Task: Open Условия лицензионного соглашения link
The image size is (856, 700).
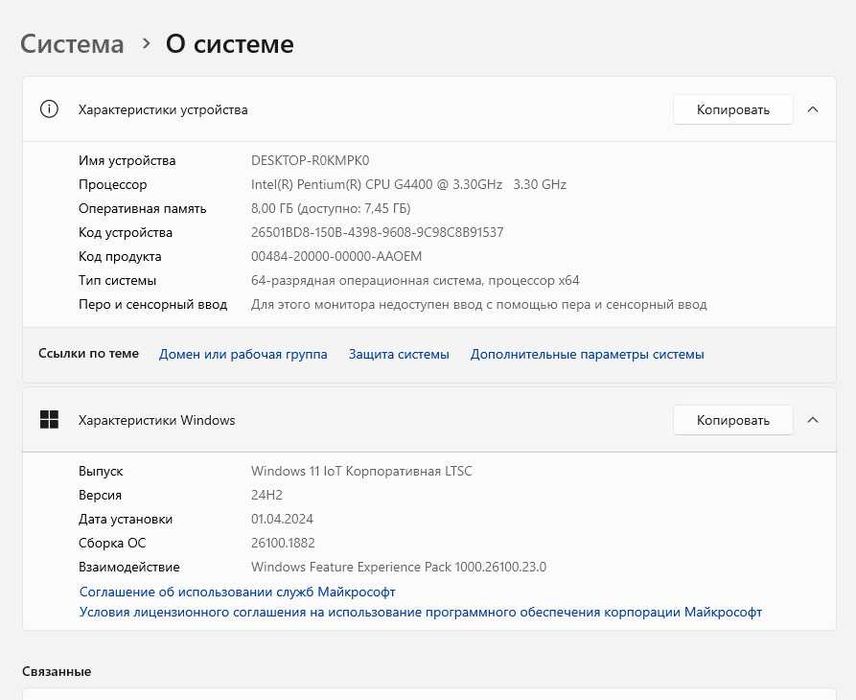Action: 420,612
